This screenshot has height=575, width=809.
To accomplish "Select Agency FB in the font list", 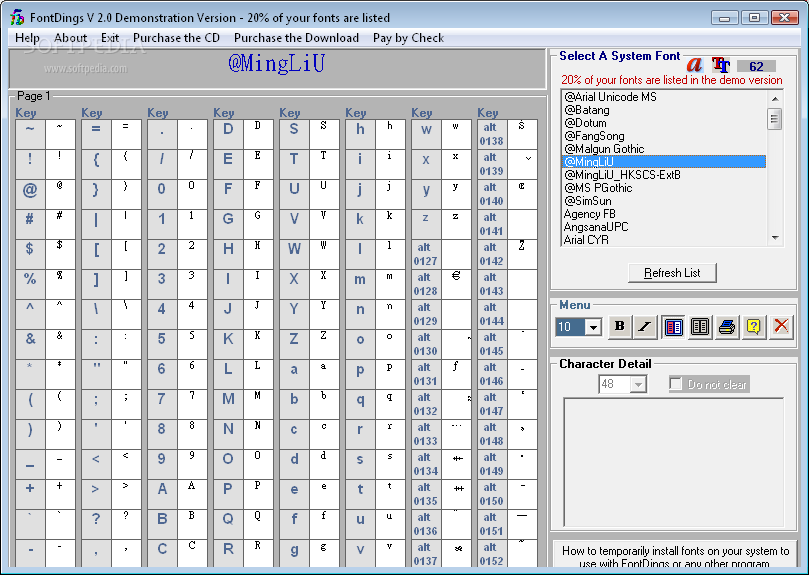I will (664, 214).
